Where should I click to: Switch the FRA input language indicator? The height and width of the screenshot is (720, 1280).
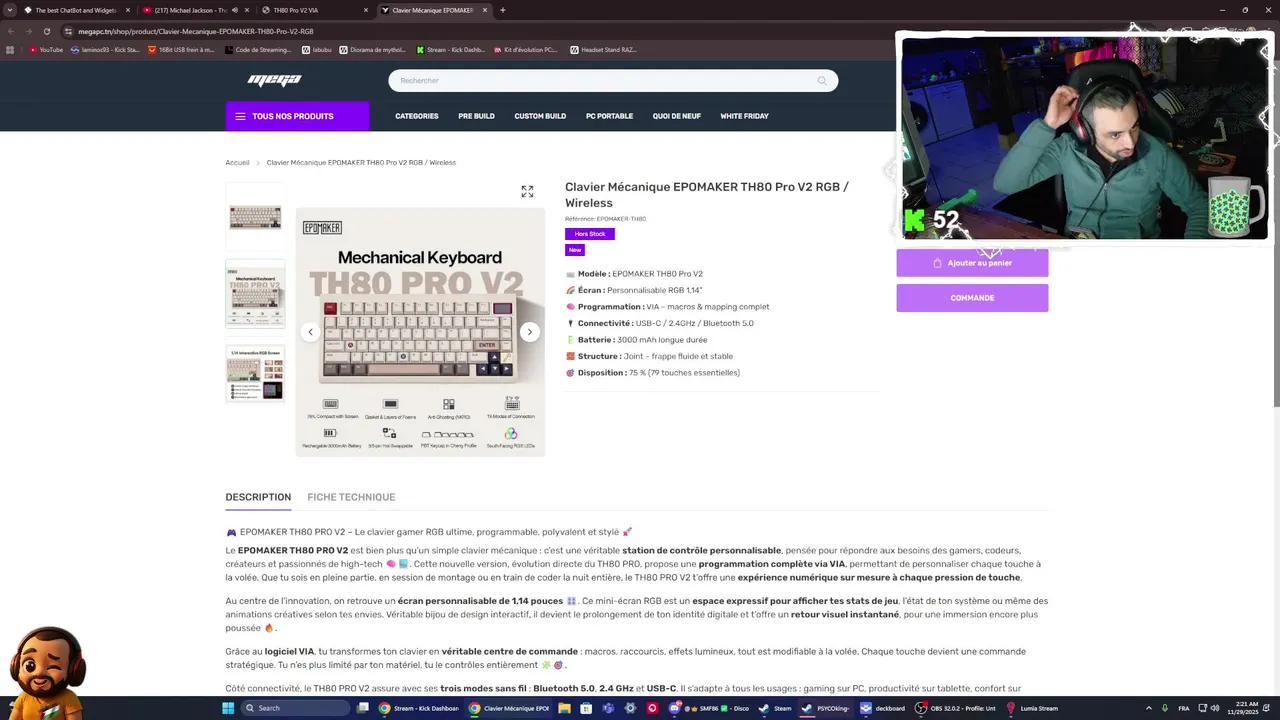click(x=1184, y=708)
